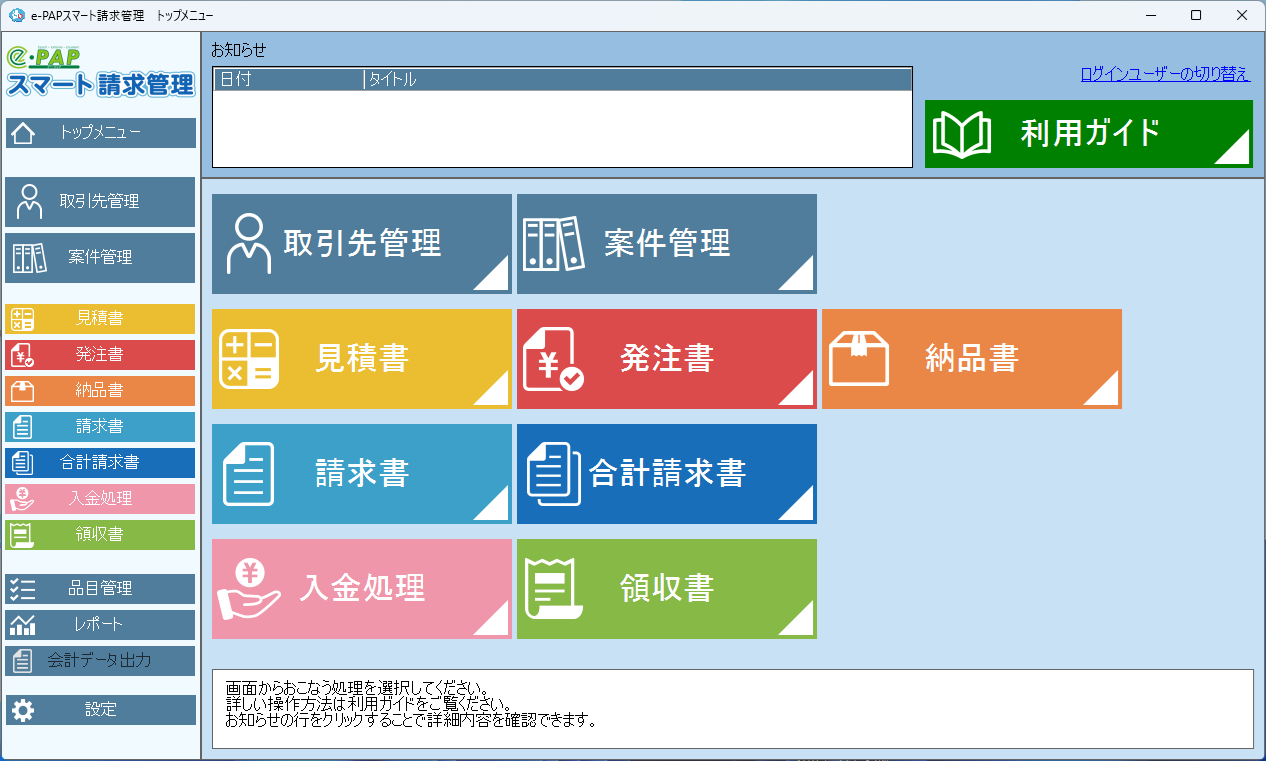Click the calculator icon on large 見積書 tile
The width and height of the screenshot is (1266, 761).
pos(249,359)
